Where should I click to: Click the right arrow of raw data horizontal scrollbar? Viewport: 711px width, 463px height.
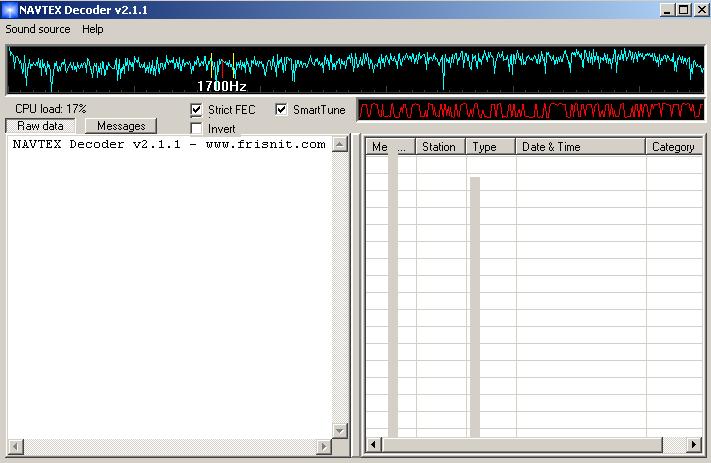tap(323, 447)
